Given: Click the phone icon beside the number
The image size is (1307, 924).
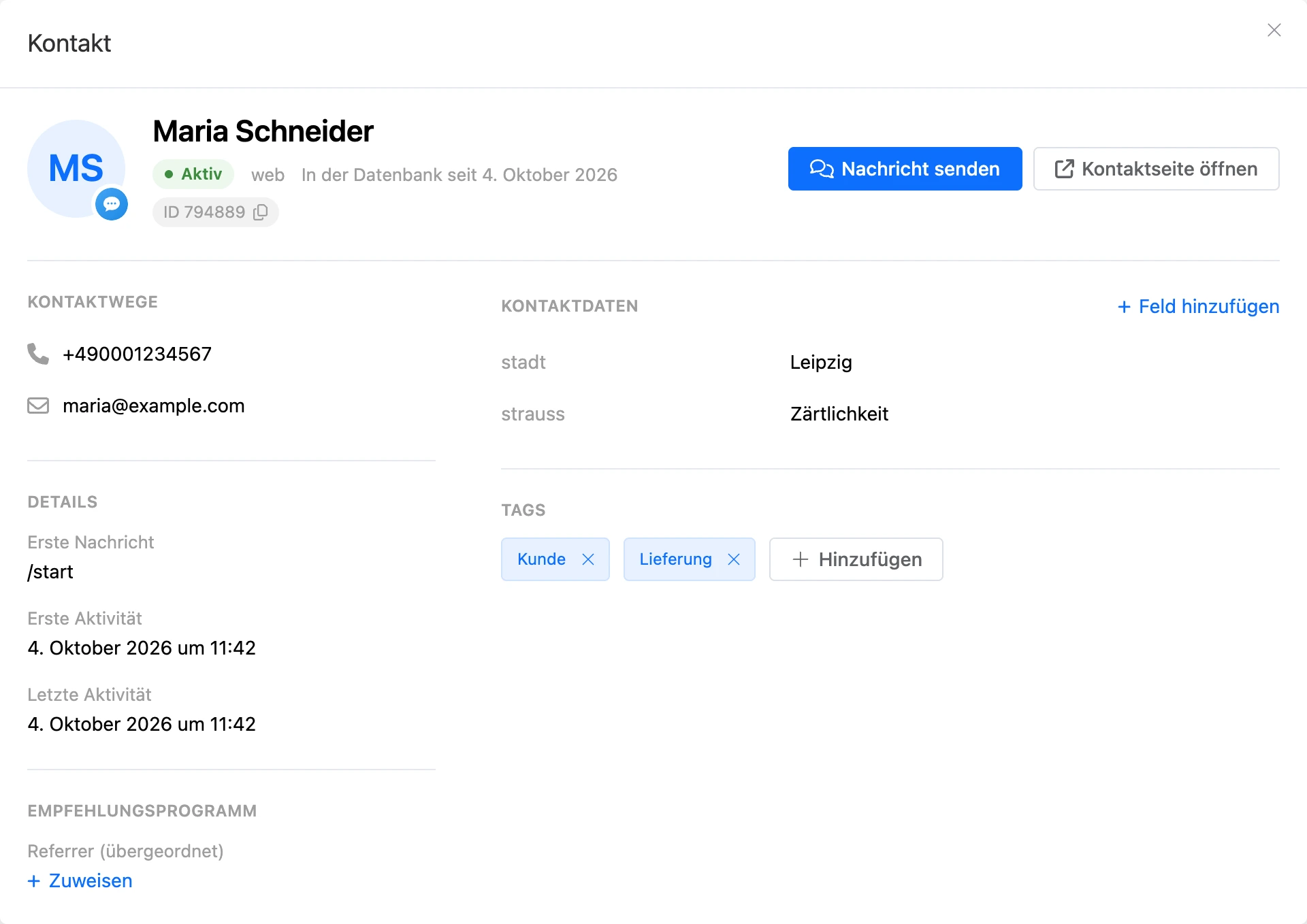Looking at the screenshot, I should pos(38,354).
